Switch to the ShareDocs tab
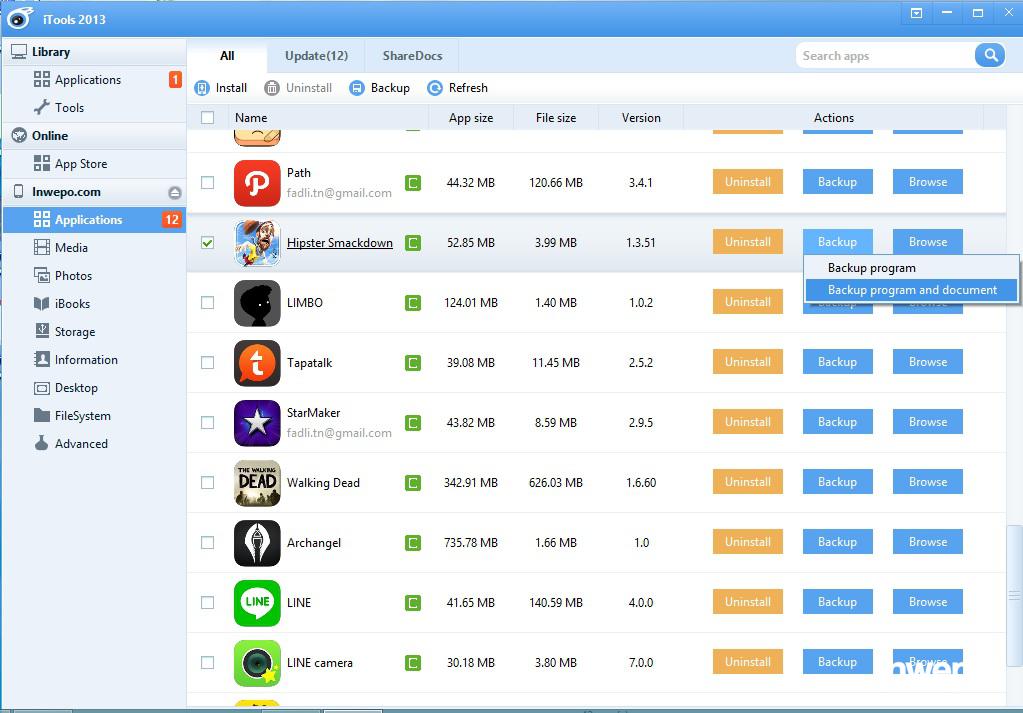This screenshot has width=1023, height=713. [412, 56]
